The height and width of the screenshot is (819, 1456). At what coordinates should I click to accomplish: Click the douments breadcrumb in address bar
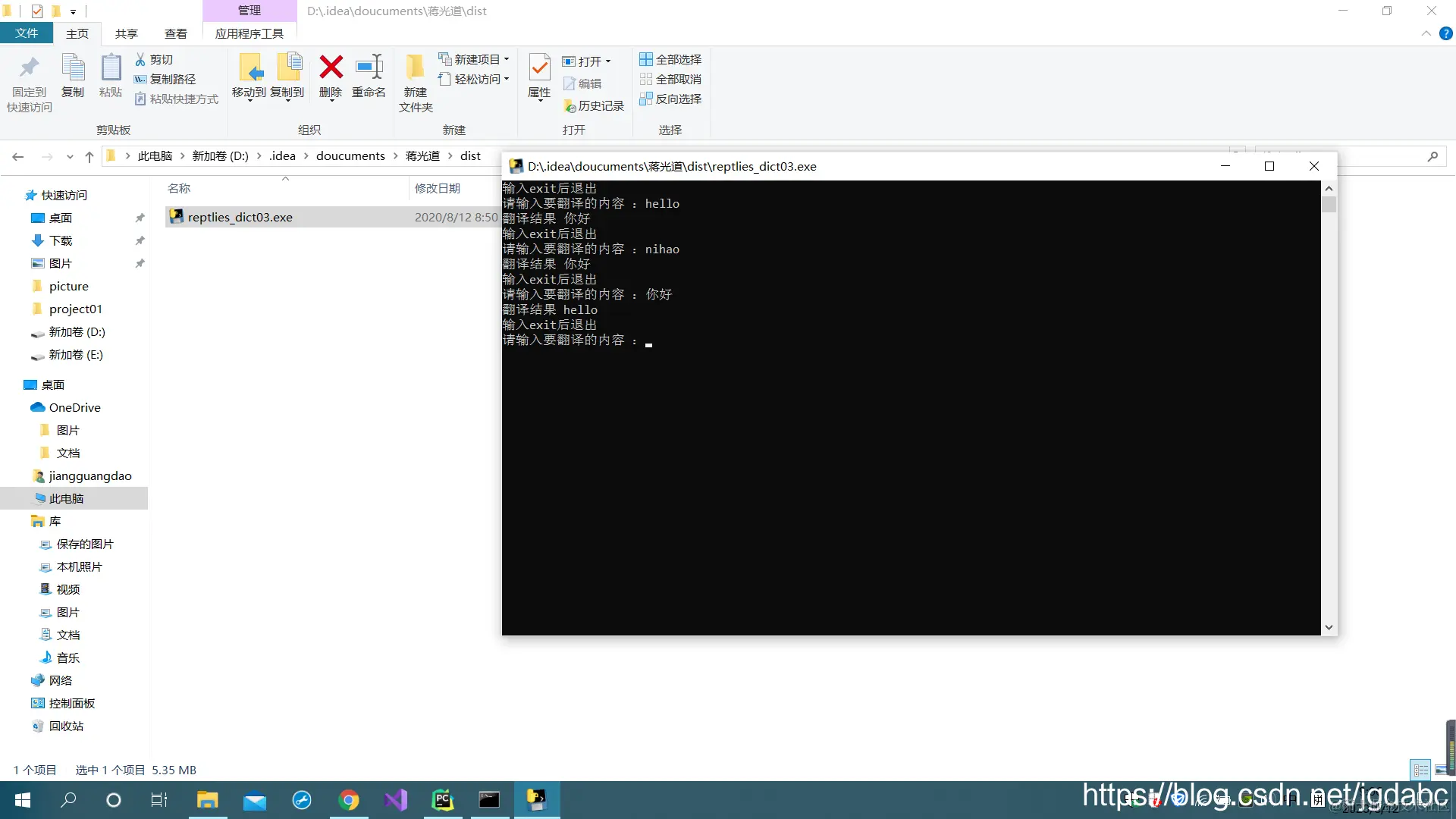350,156
